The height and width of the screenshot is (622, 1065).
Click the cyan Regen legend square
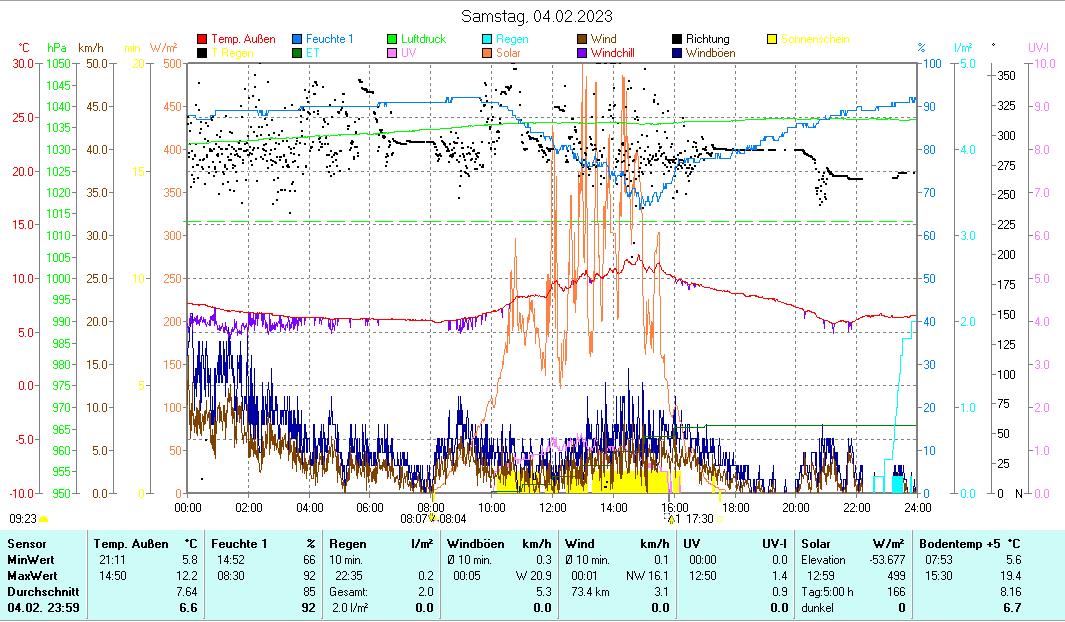coord(488,39)
